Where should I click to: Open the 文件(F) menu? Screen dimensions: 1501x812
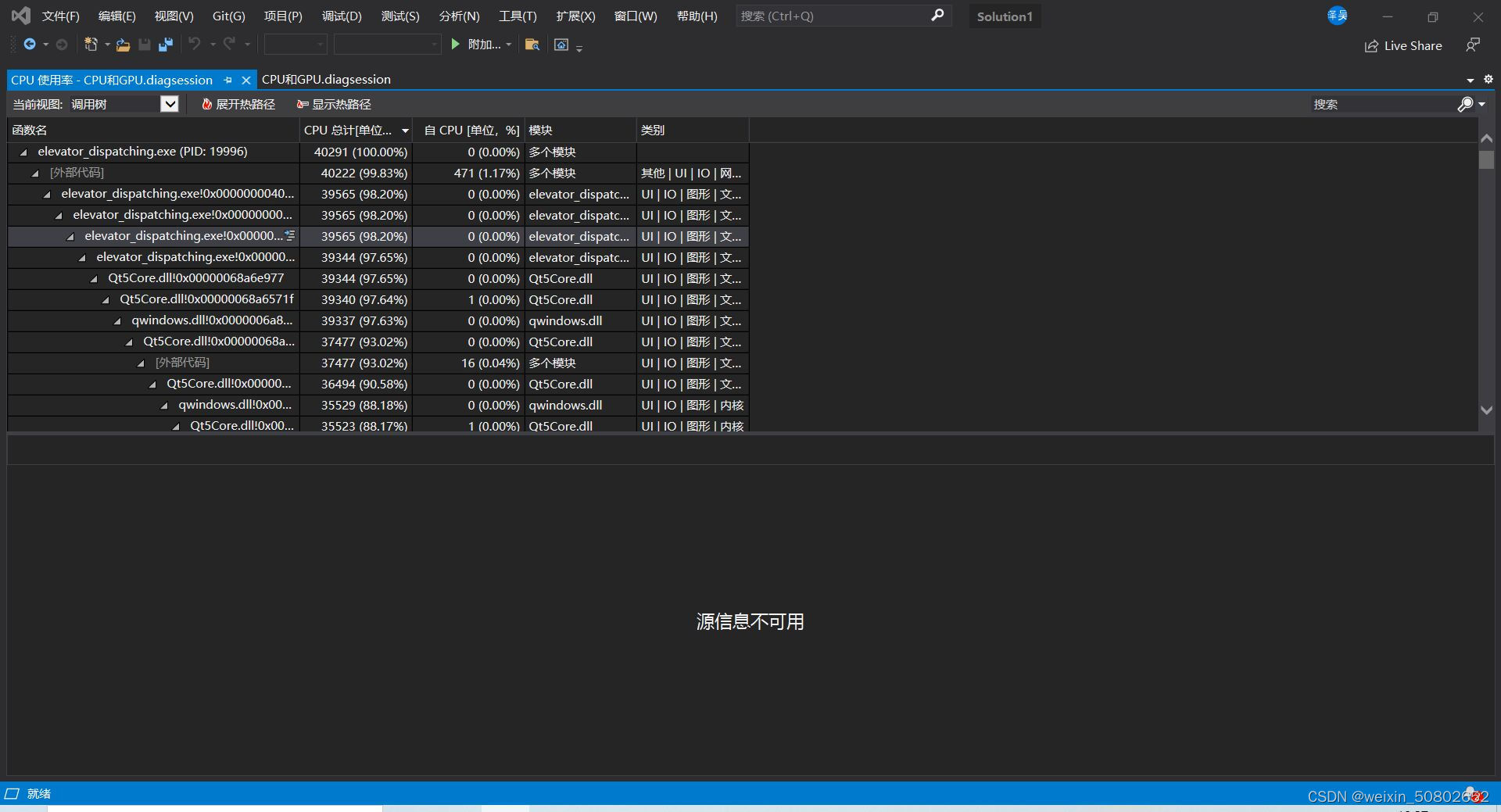point(60,16)
